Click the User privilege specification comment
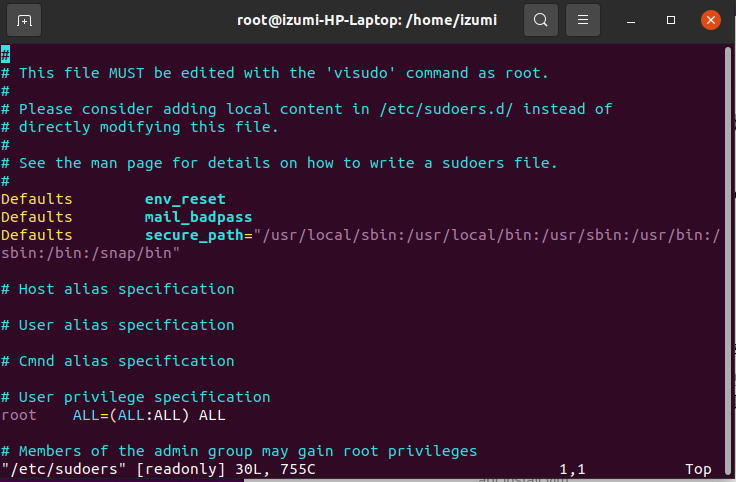 (x=135, y=397)
